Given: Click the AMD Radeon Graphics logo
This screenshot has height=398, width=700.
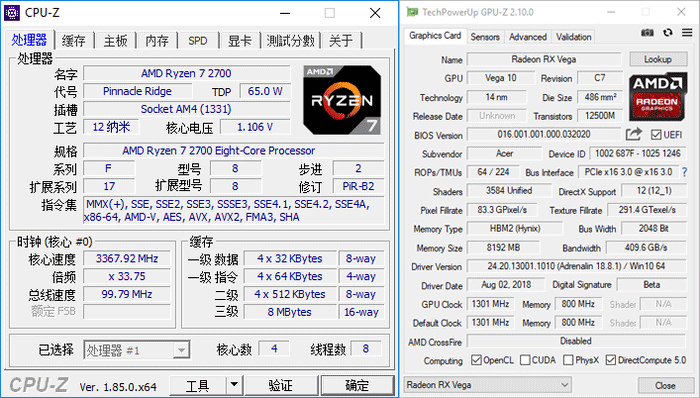Looking at the screenshot, I should pyautogui.click(x=657, y=97).
